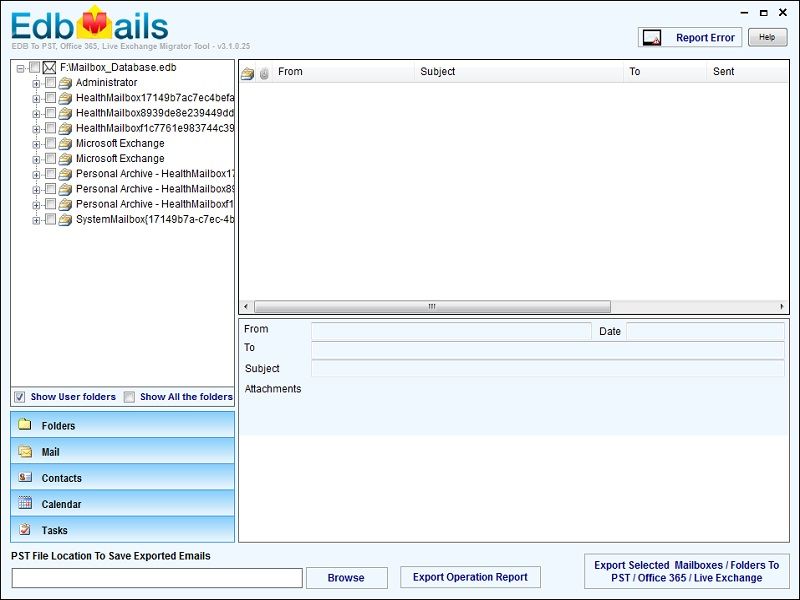800x600 pixels.
Task: Click the To column header
Action: tap(665, 72)
